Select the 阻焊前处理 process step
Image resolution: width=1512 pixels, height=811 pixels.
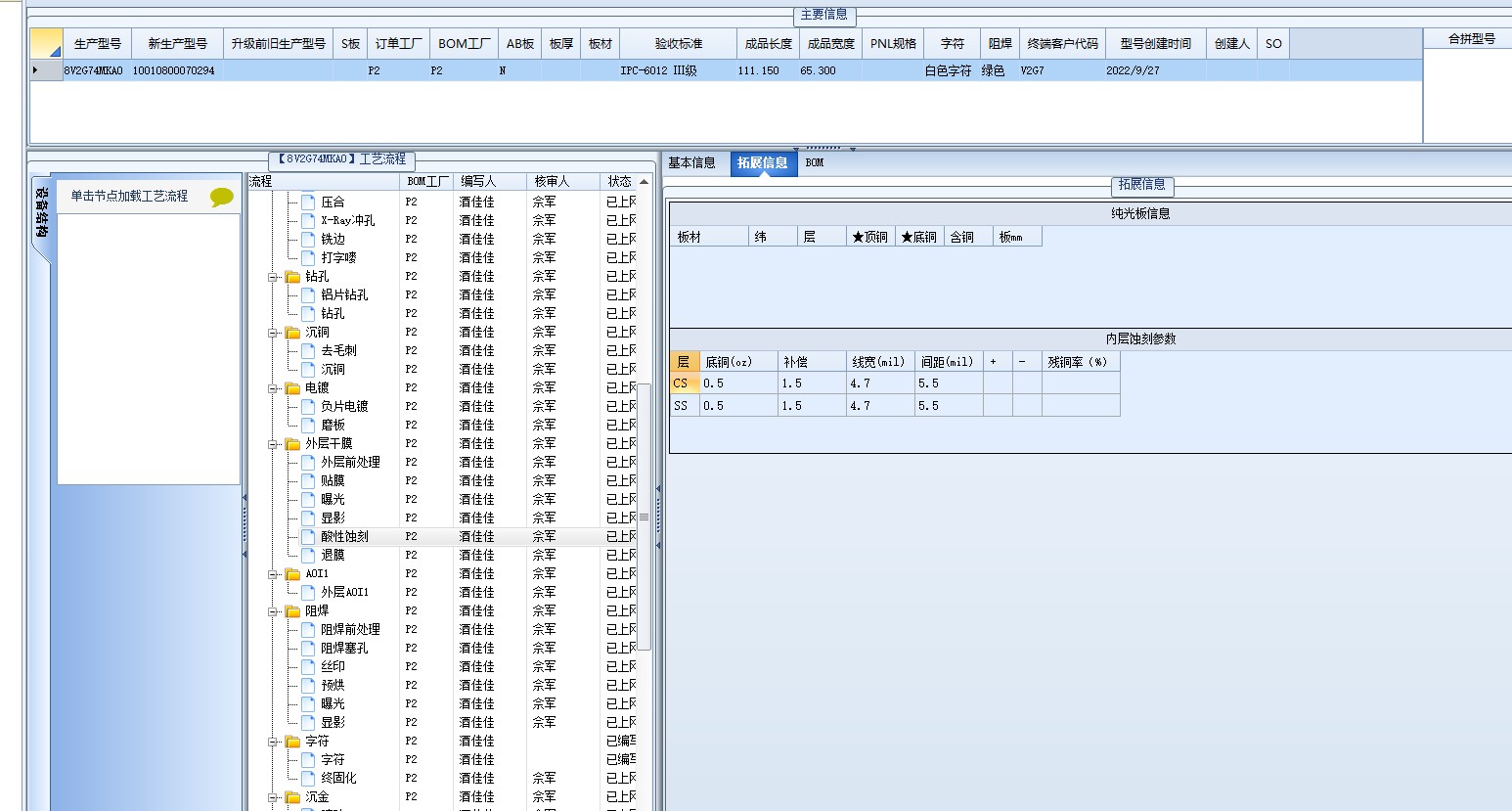pos(350,629)
